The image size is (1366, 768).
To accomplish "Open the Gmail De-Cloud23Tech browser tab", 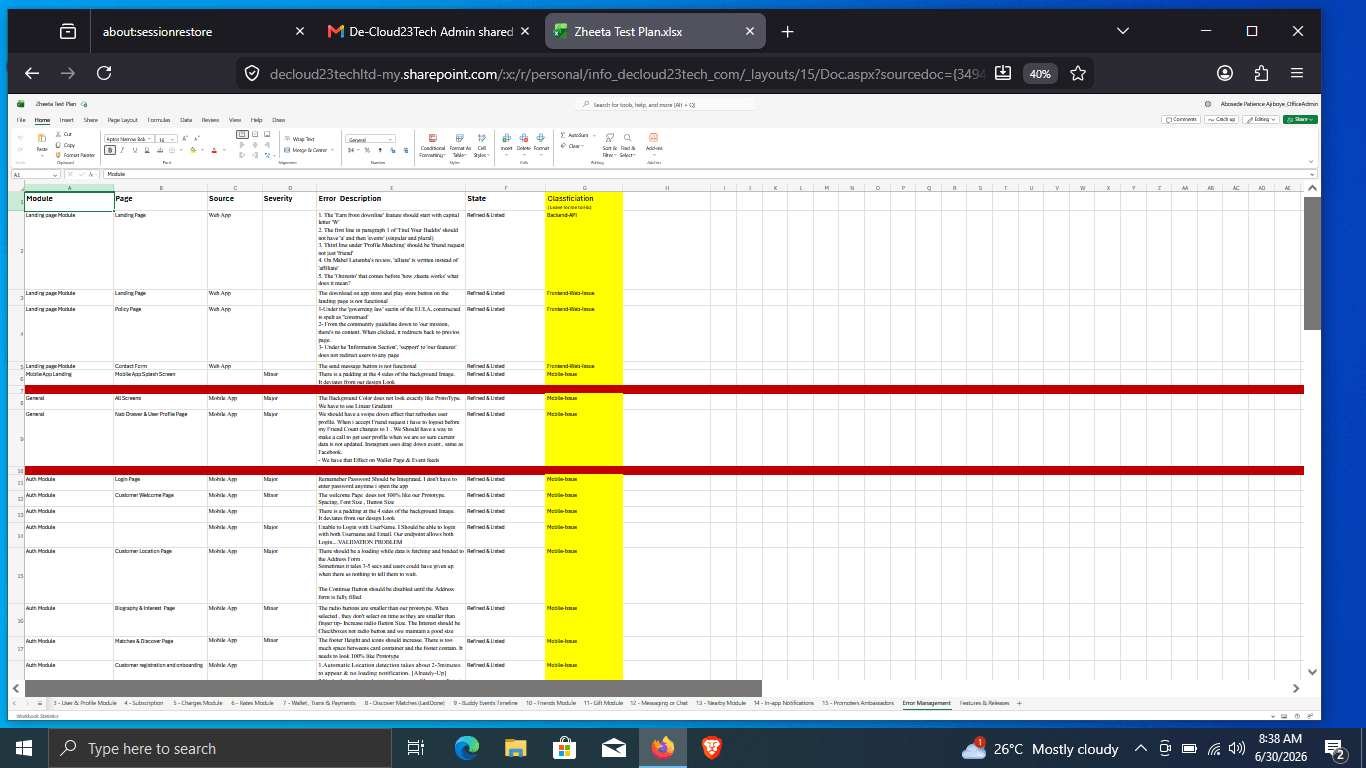I will [431, 32].
